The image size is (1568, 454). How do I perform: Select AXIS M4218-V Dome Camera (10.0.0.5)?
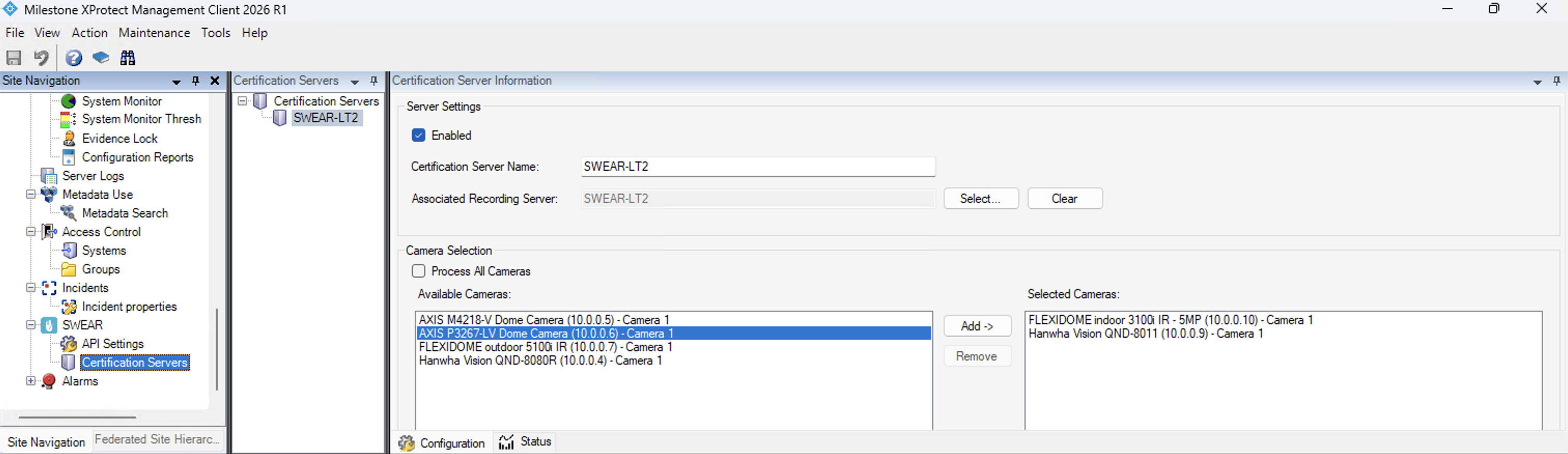[673, 320]
